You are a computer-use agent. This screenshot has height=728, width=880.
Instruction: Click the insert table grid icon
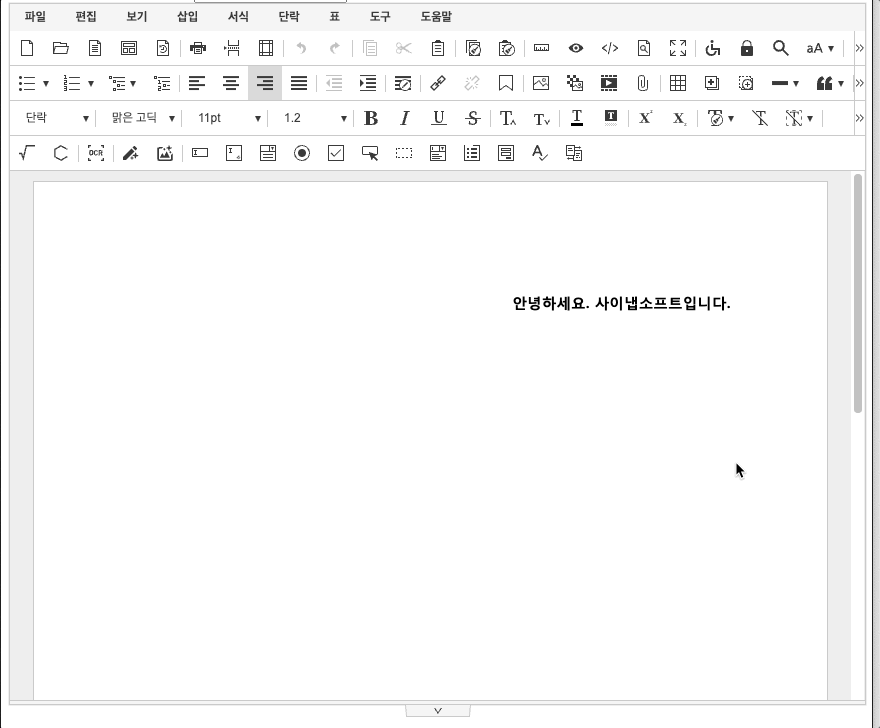coord(678,83)
